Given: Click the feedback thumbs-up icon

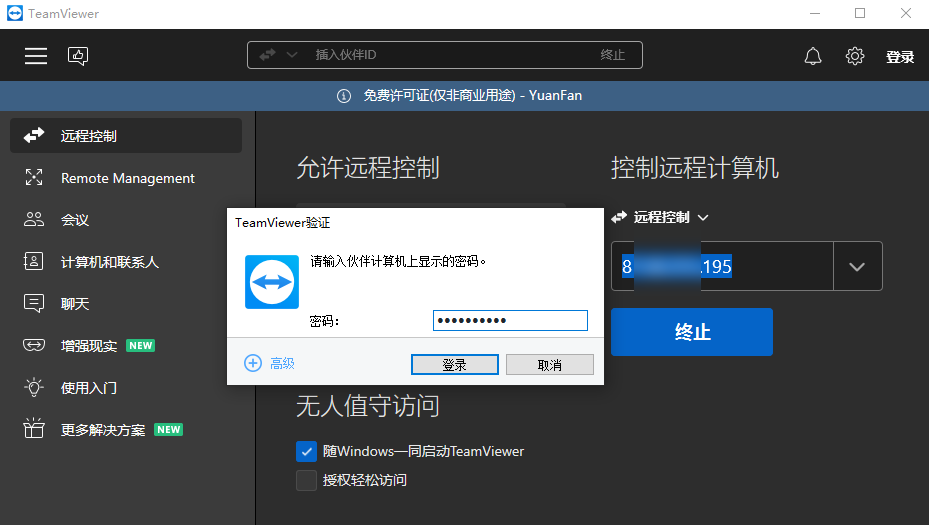Looking at the screenshot, I should tap(78, 56).
